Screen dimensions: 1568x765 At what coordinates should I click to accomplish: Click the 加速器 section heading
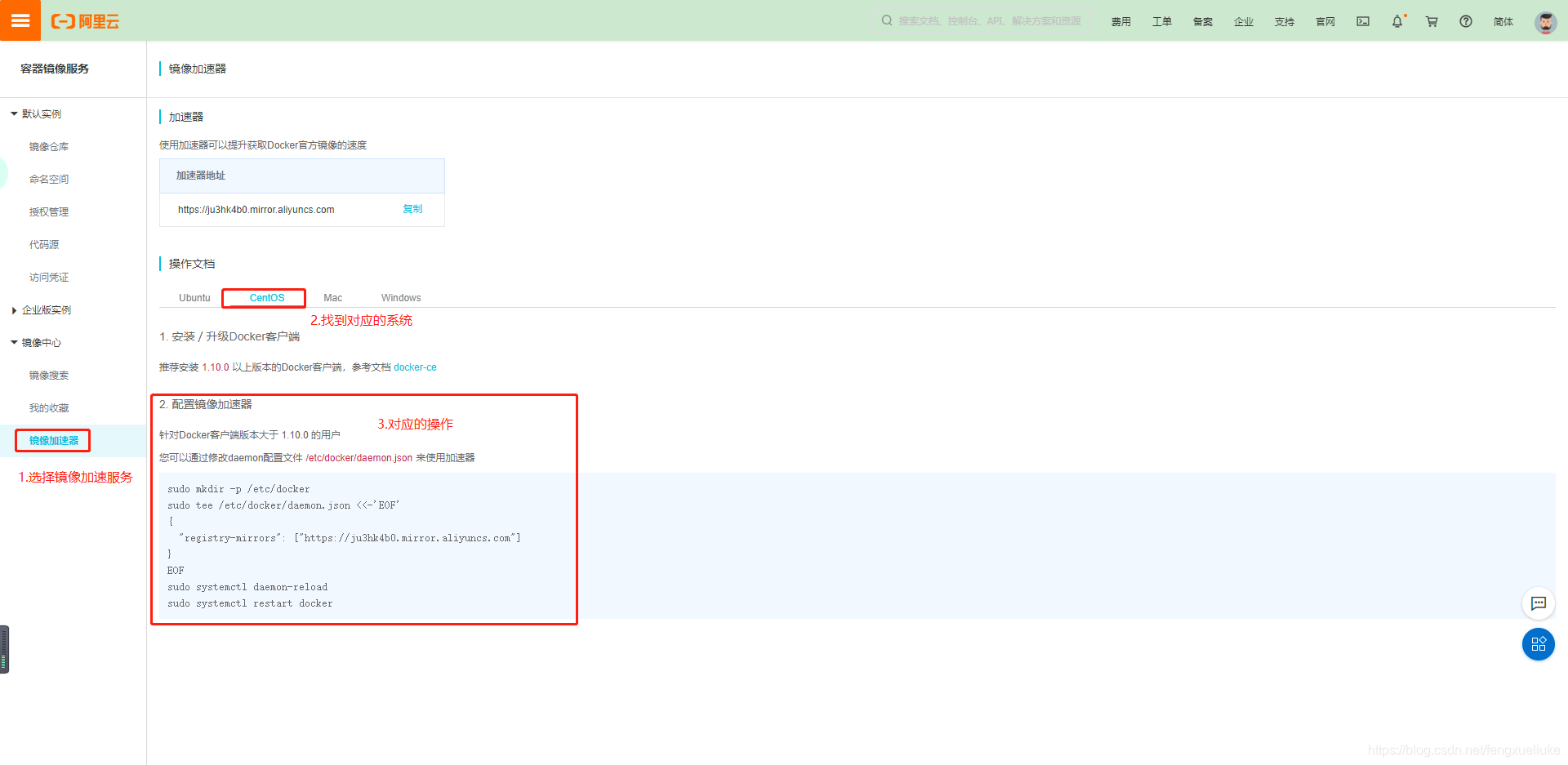tap(186, 117)
